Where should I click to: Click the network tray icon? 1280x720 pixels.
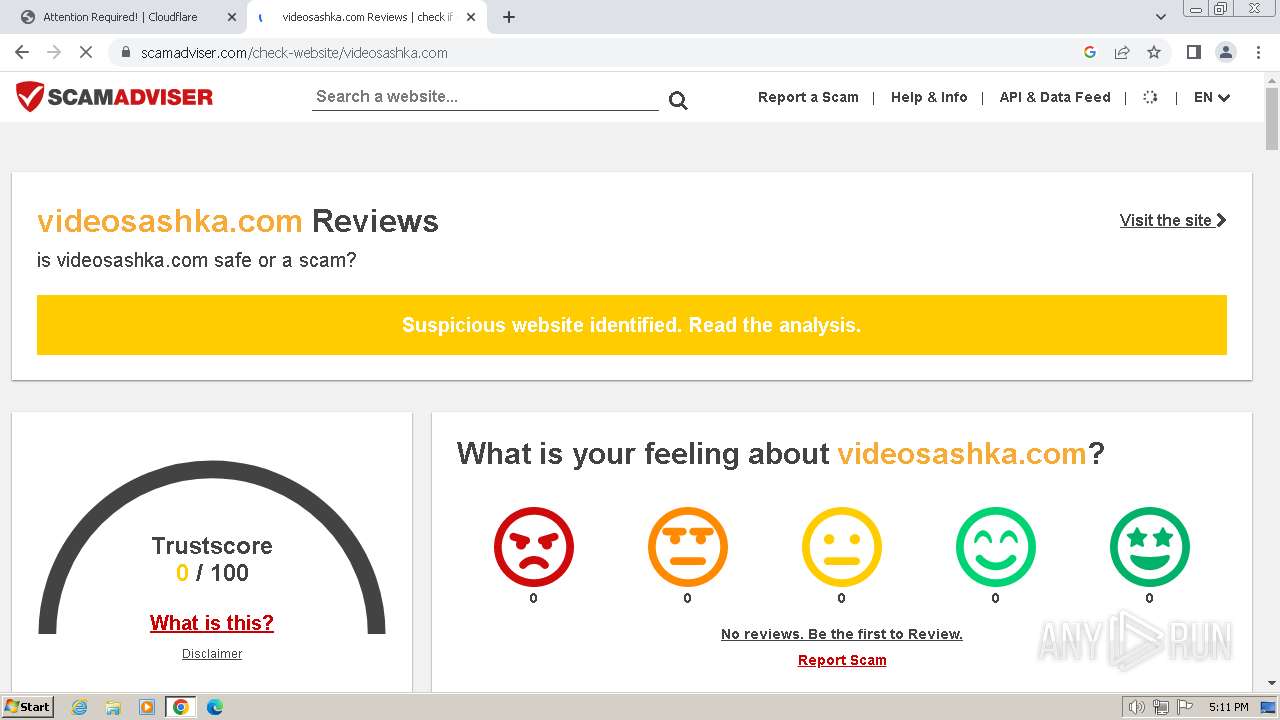tap(1161, 707)
